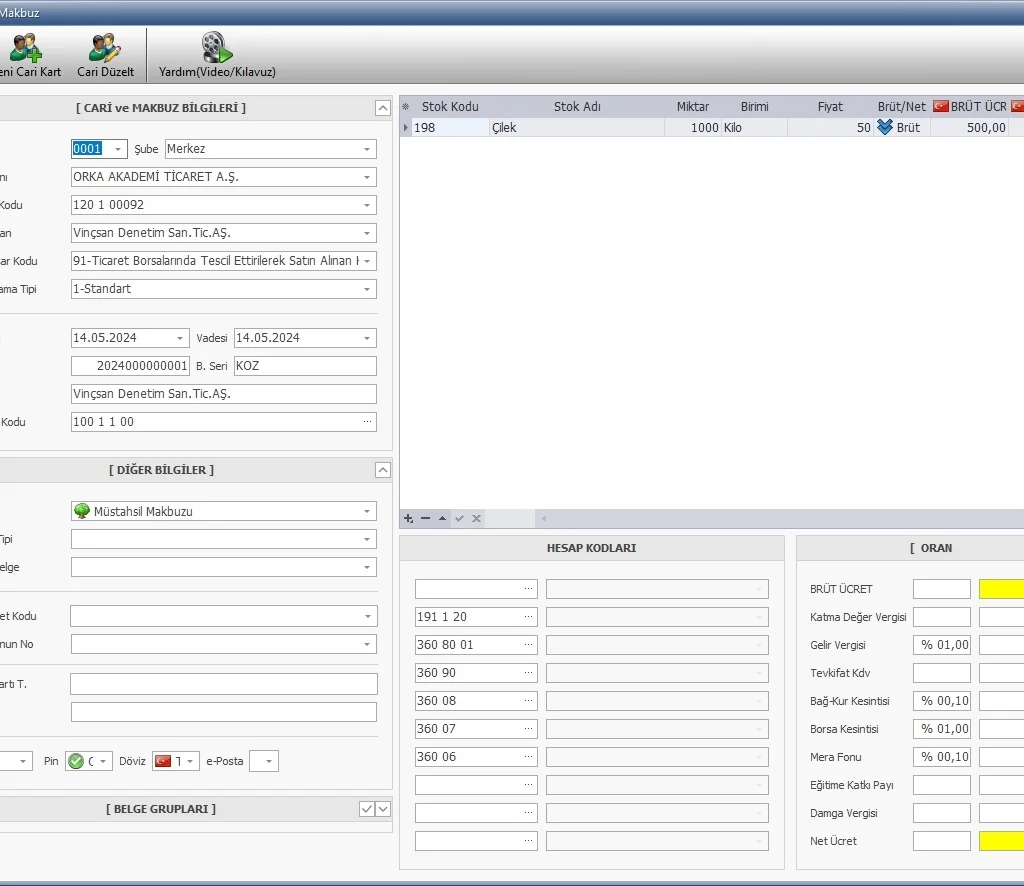Click the Brüt/Net icon in the Çilek row
This screenshot has width=1024, height=886.
click(x=884, y=128)
